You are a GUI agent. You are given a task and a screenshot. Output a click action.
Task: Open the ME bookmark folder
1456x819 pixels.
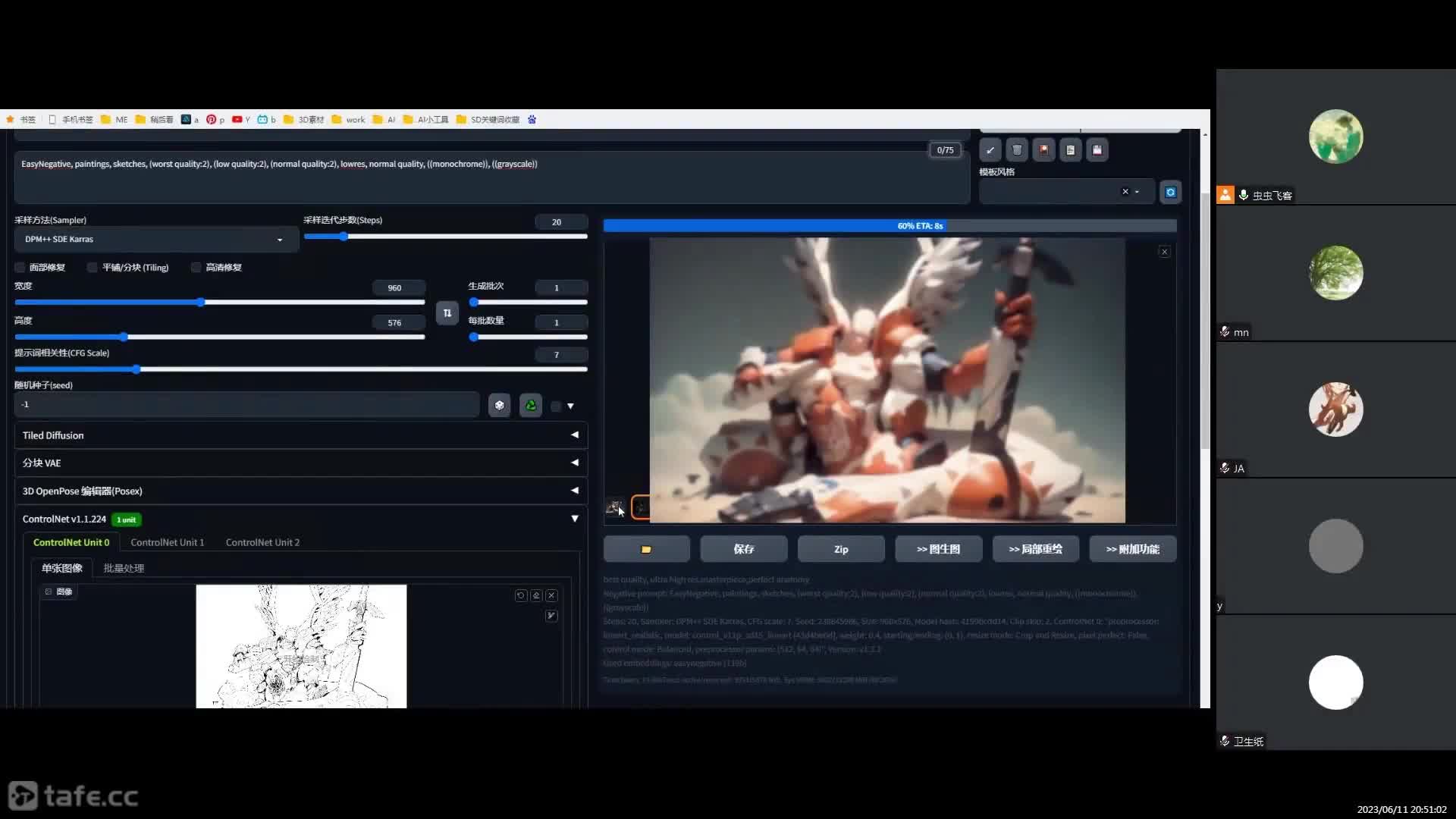115,120
